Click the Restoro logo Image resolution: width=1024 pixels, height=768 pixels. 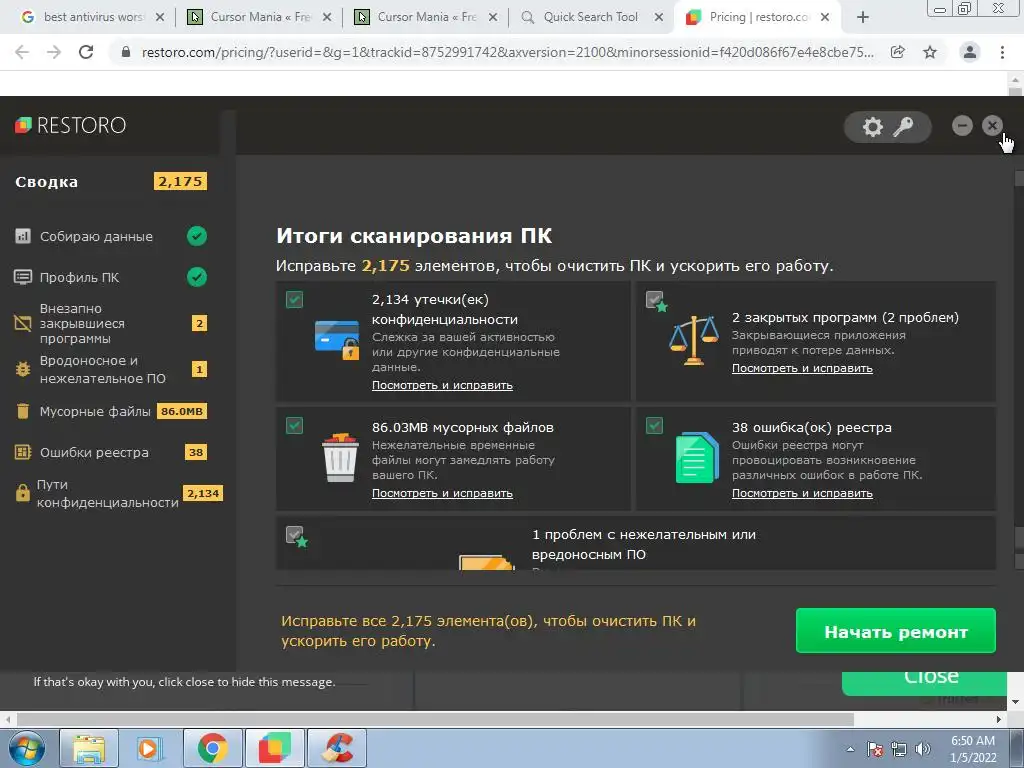(71, 125)
